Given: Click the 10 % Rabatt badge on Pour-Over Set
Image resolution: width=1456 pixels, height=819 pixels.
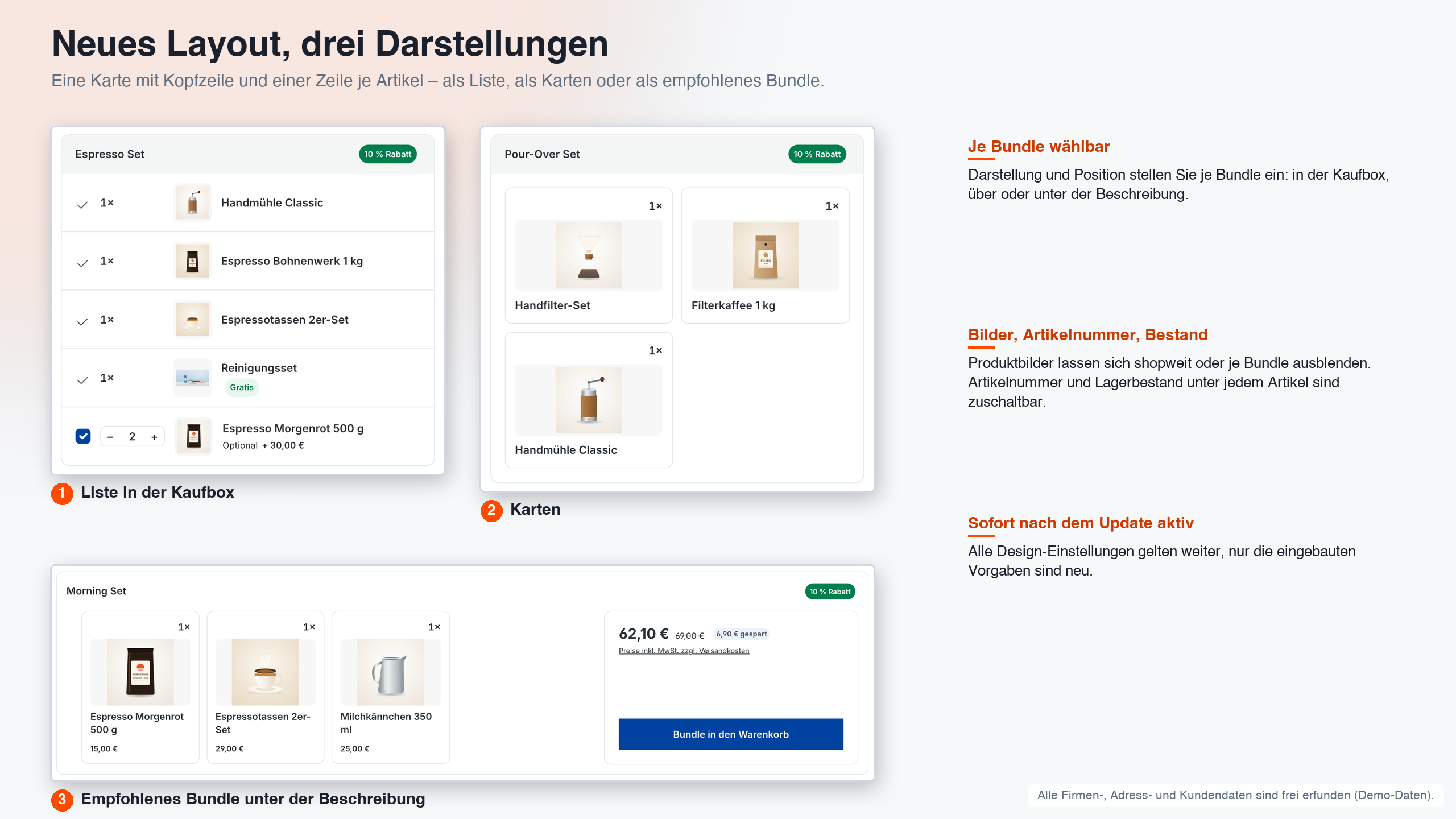Looking at the screenshot, I should 817,154.
